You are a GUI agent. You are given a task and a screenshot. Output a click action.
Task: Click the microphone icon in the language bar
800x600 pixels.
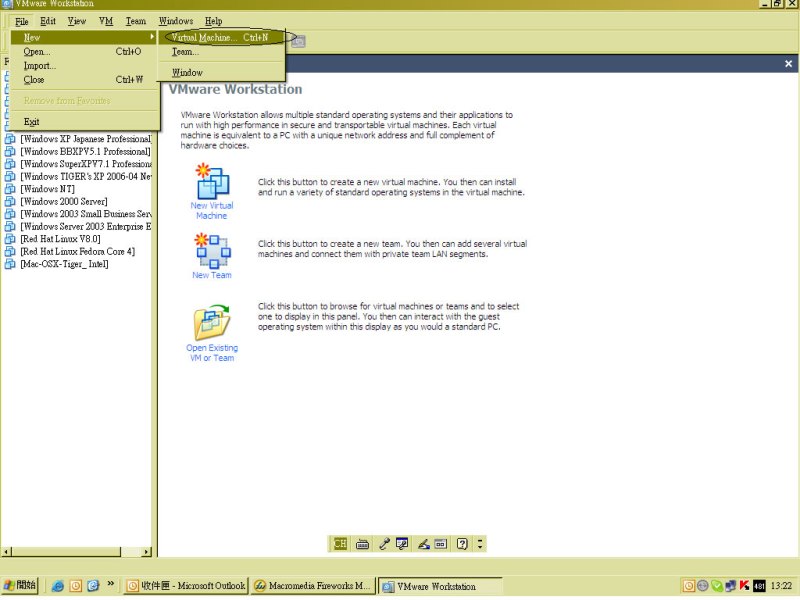tap(384, 544)
